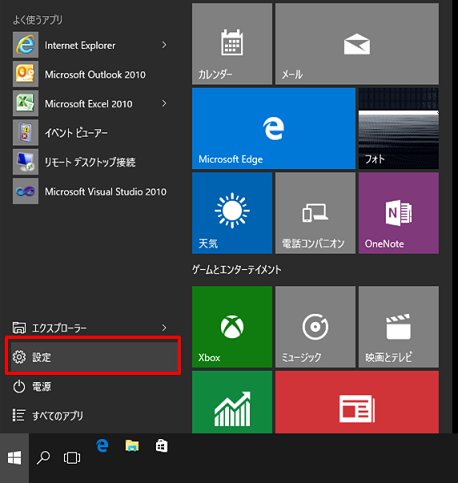Expand the エクスプローラー submenu arrow
This screenshot has width=458, height=483.
tap(164, 328)
